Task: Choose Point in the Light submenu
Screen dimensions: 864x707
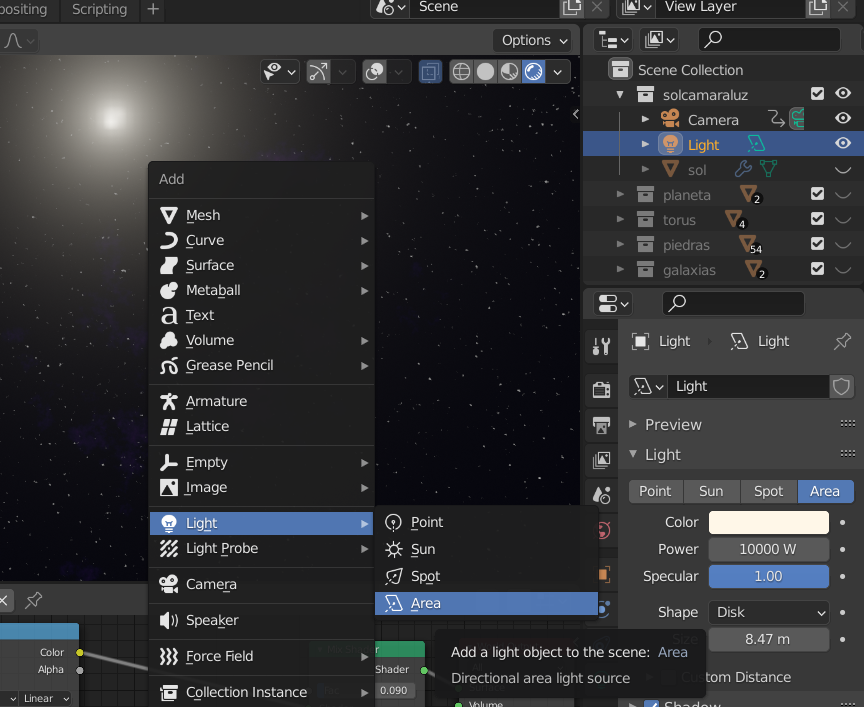Action: pyautogui.click(x=486, y=522)
